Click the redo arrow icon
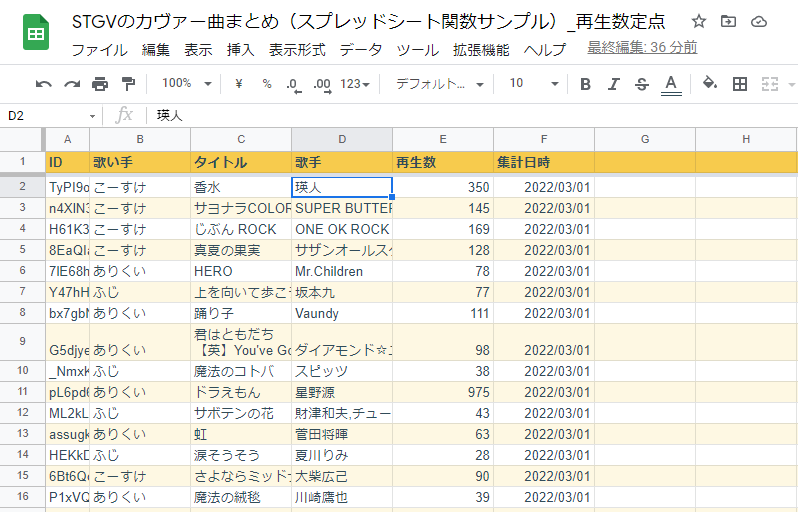Viewport: 798px width, 512px height. 72,84
